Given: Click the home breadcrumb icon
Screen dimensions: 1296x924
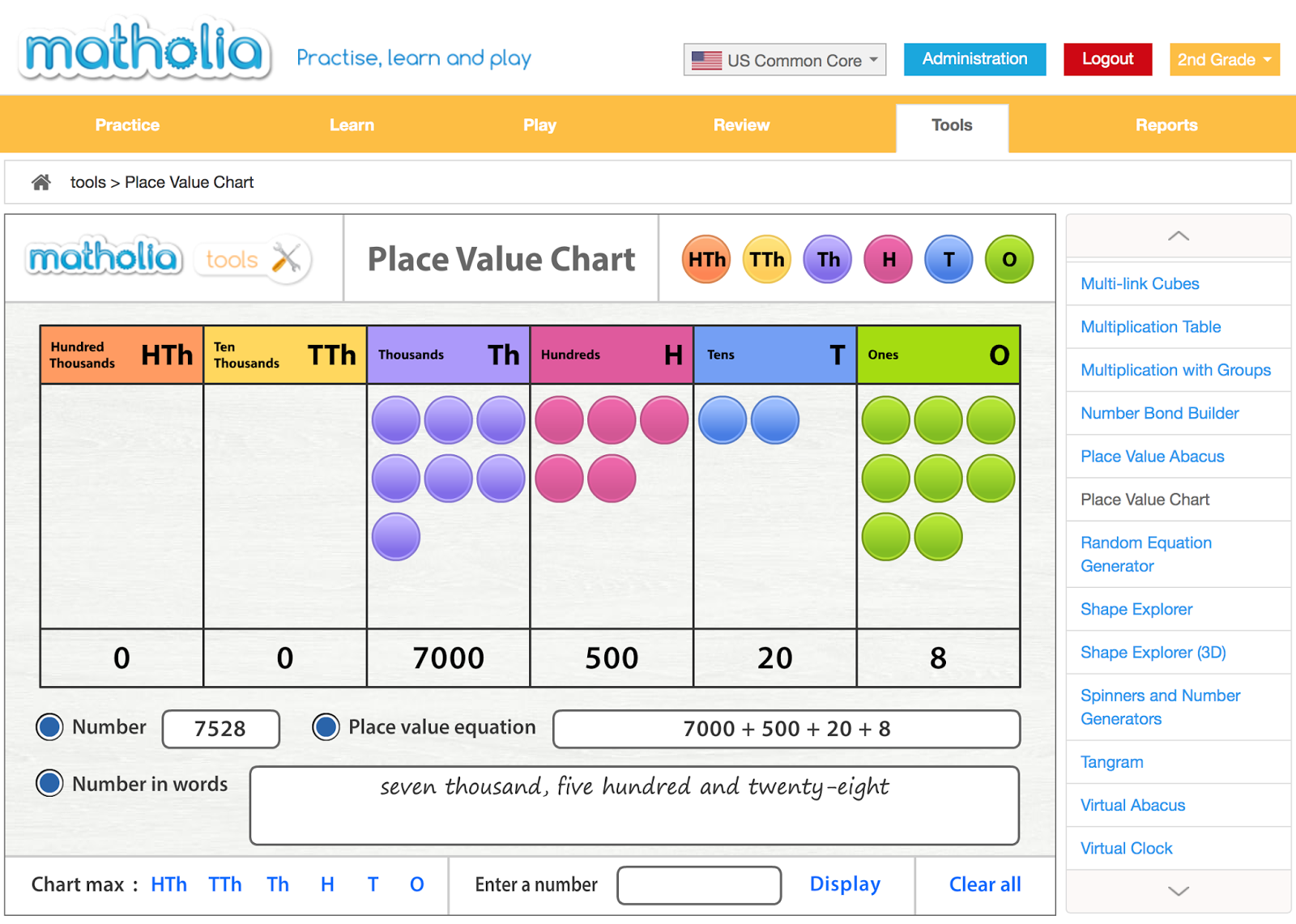Looking at the screenshot, I should [x=40, y=182].
